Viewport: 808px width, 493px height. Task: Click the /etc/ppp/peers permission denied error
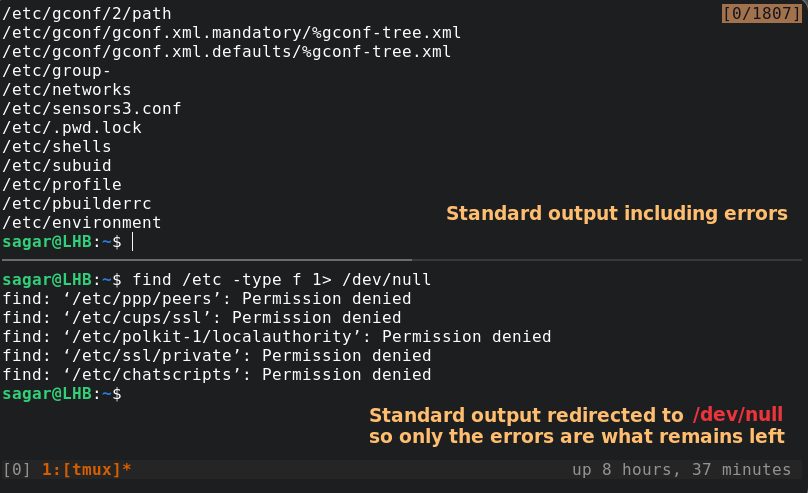click(x=207, y=299)
